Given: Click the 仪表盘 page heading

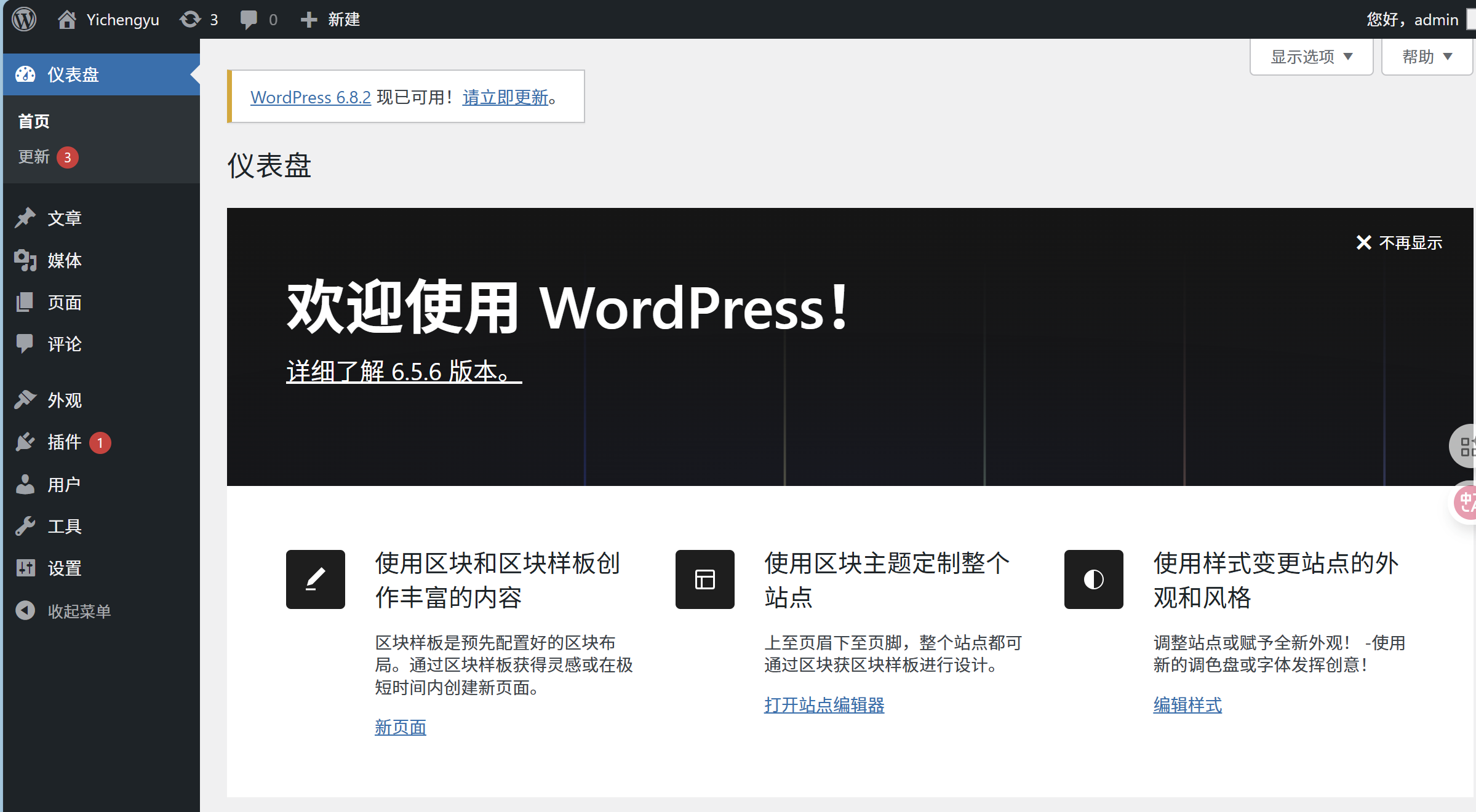Looking at the screenshot, I should [x=269, y=165].
